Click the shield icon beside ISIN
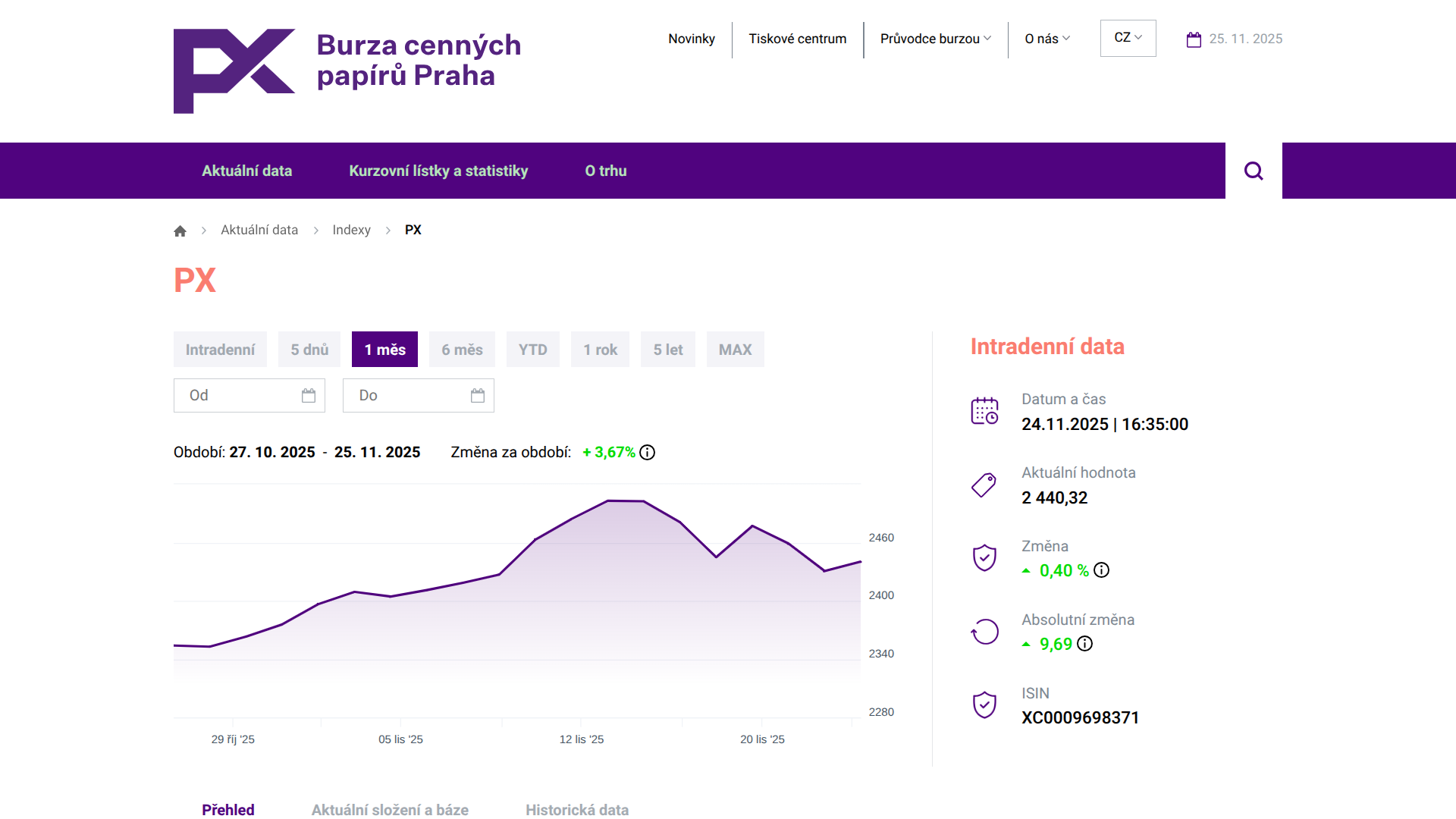Viewport: 1456px width, 819px height. click(984, 705)
